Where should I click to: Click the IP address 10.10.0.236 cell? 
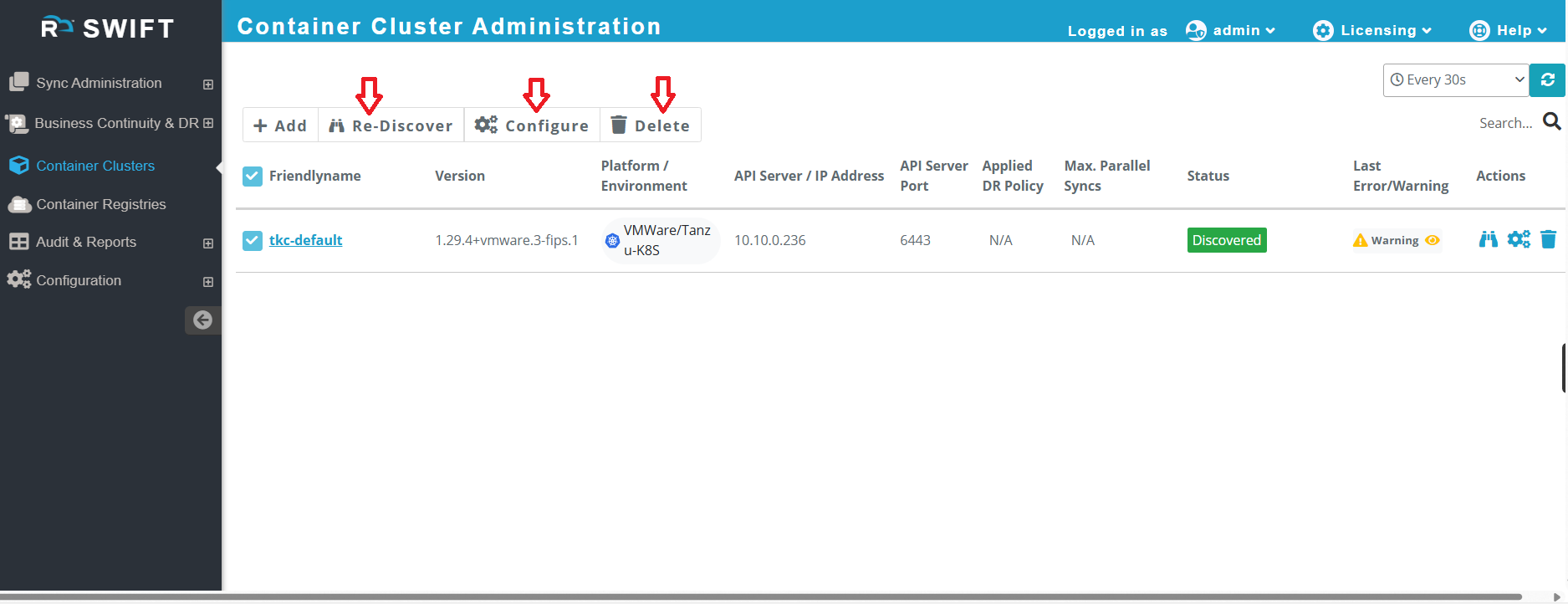pyautogui.click(x=770, y=240)
